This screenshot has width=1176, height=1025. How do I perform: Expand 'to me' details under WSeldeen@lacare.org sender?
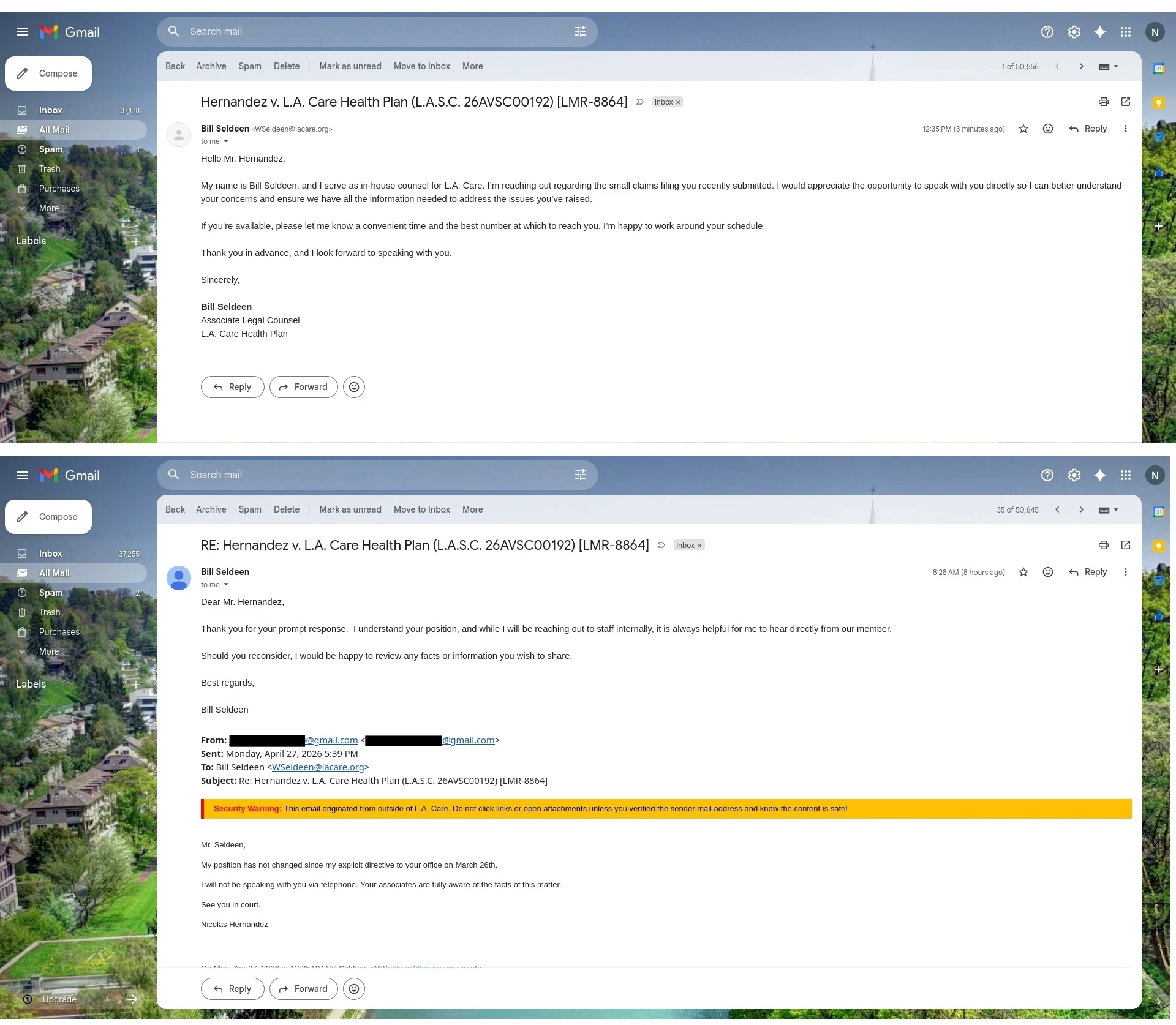[226, 141]
